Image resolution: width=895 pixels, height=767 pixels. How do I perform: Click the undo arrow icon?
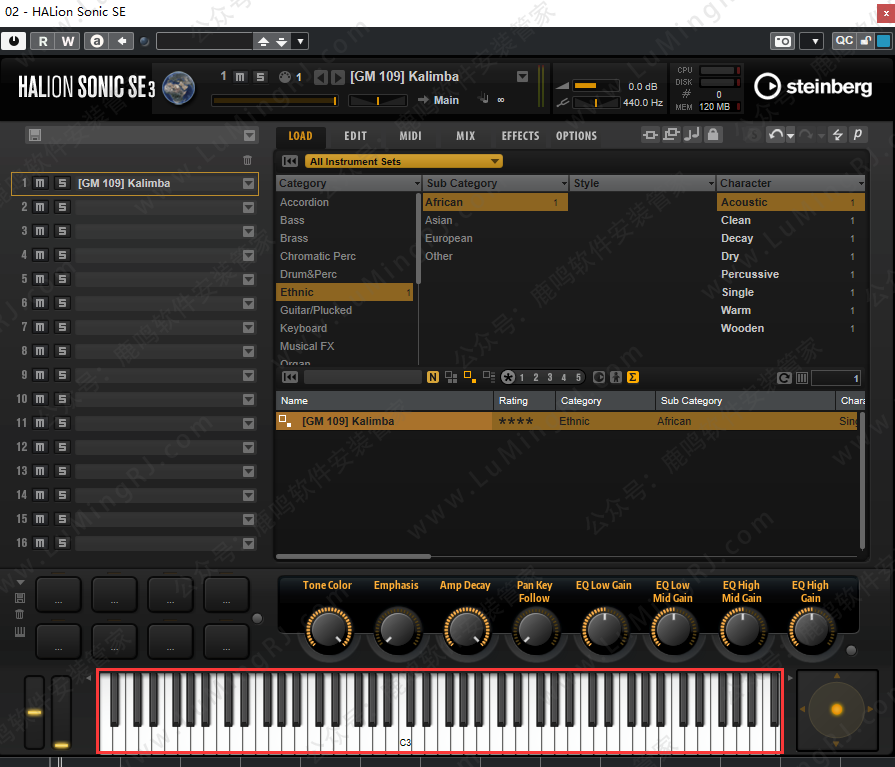(776, 135)
